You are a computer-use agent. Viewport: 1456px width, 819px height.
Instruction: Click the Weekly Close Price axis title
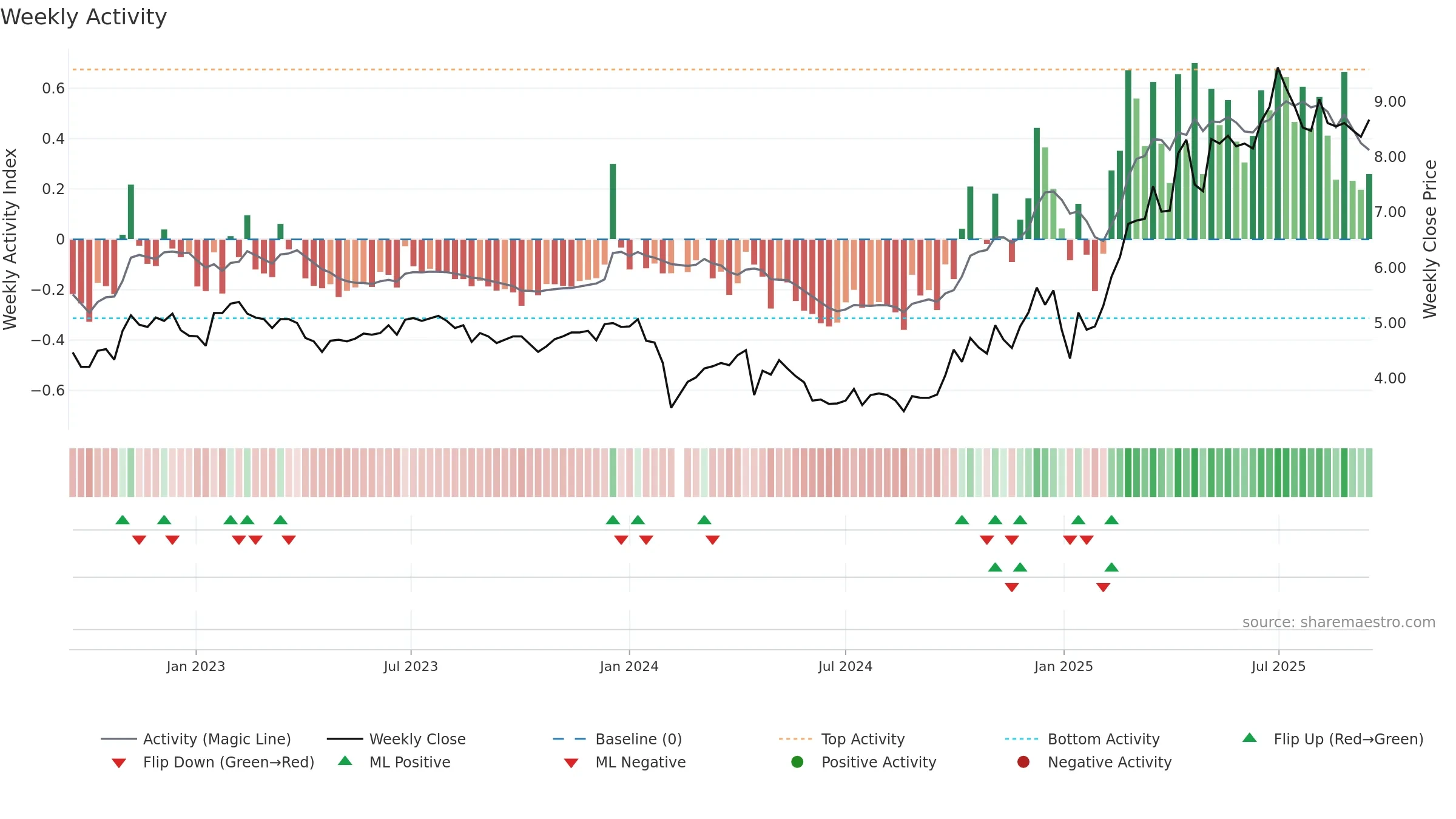click(1431, 239)
